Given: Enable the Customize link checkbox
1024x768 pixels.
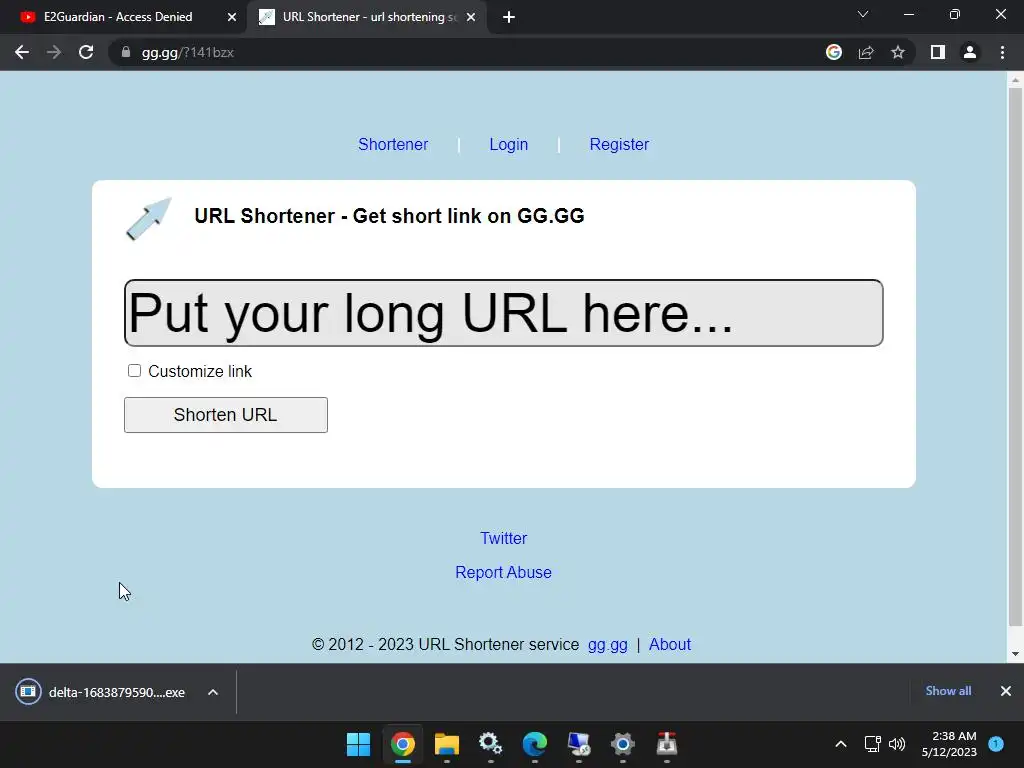Looking at the screenshot, I should (x=135, y=371).
